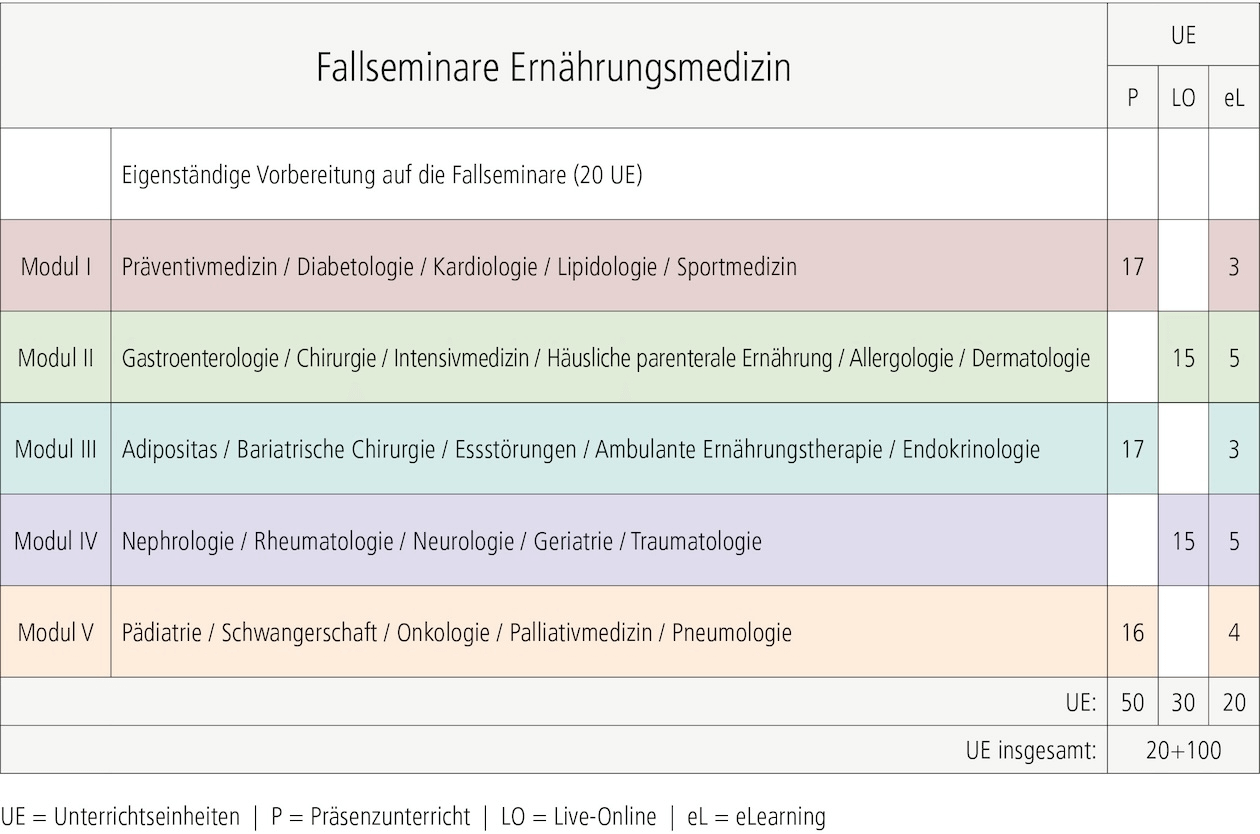
Task: Click the Nephrologie / Rheumatologie topics cell
Action: click(x=441, y=541)
